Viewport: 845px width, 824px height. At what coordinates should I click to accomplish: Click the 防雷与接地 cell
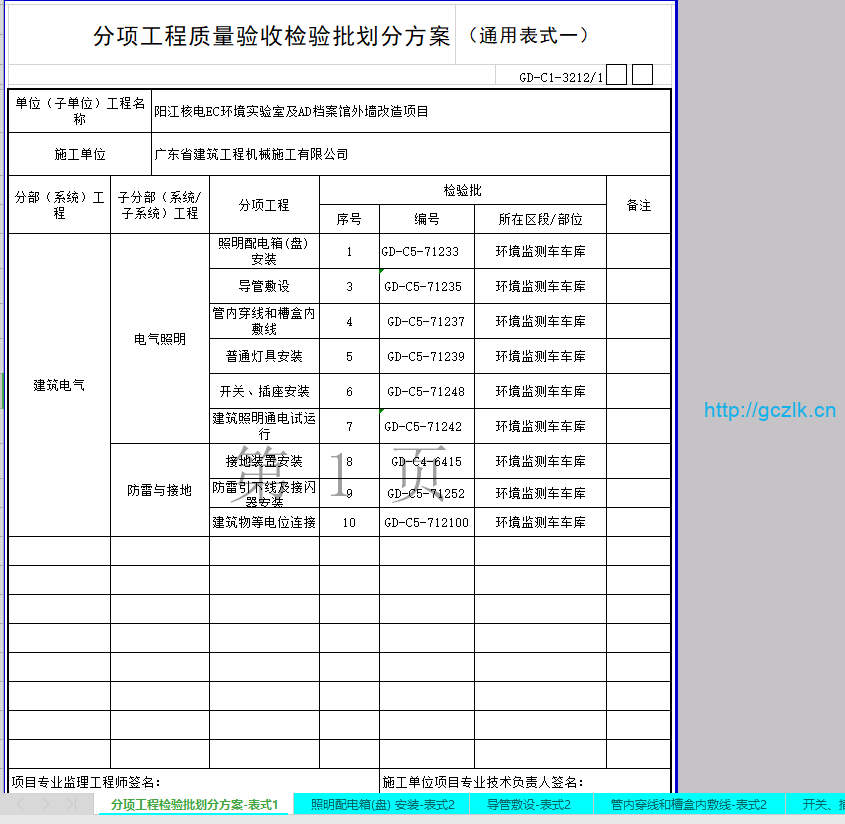159,490
